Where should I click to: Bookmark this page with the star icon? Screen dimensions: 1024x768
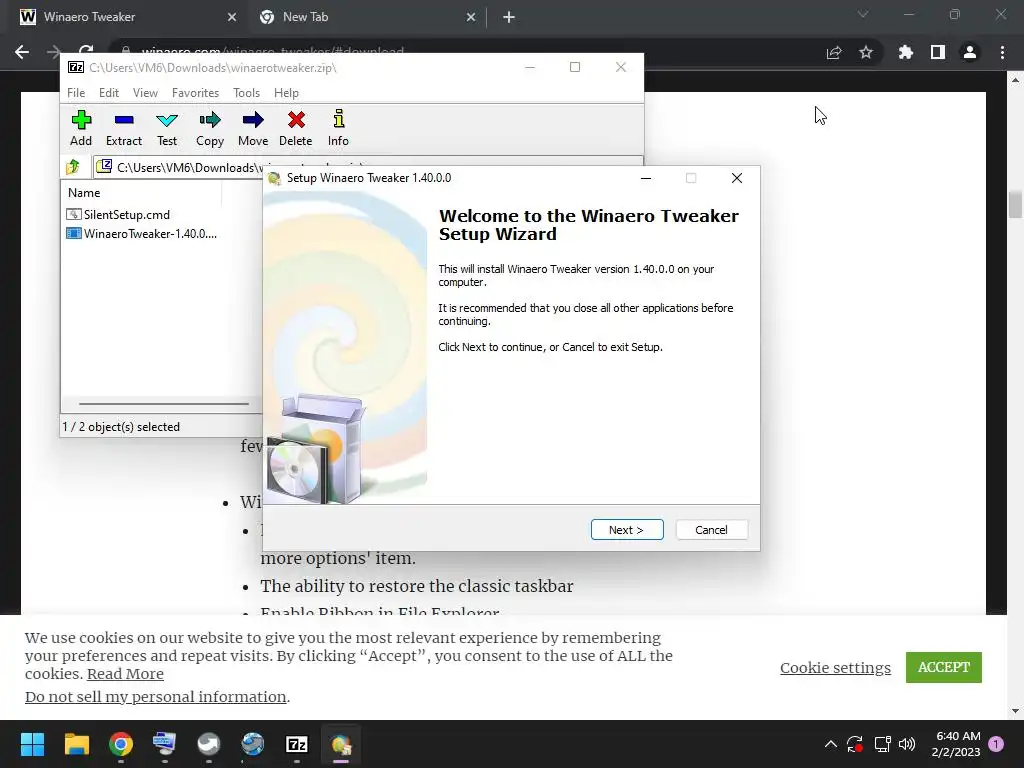(866, 52)
